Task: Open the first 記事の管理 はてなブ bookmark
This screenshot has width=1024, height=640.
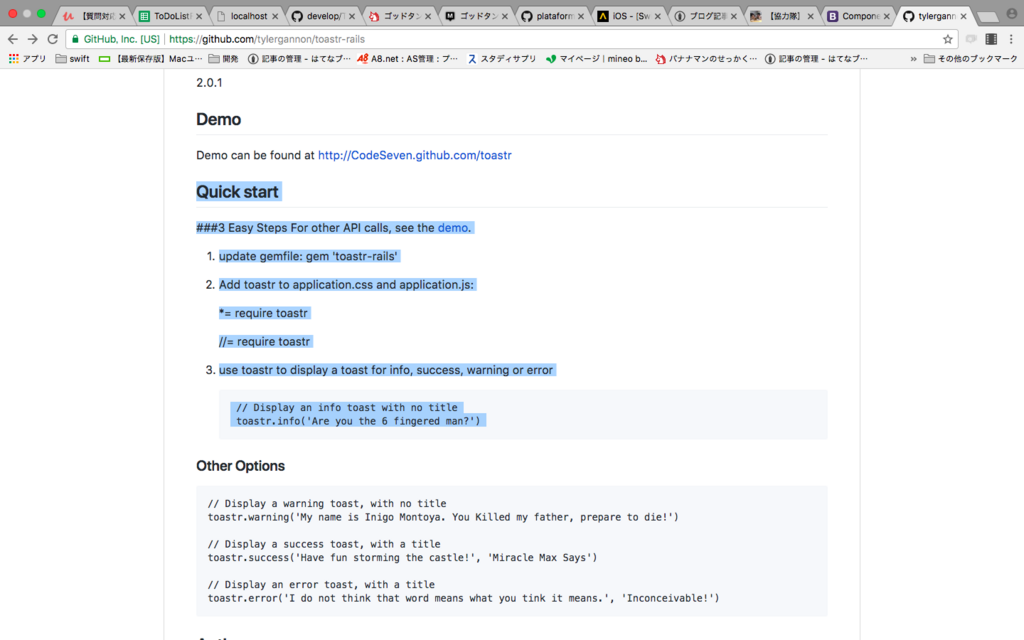Action: click(x=299, y=59)
